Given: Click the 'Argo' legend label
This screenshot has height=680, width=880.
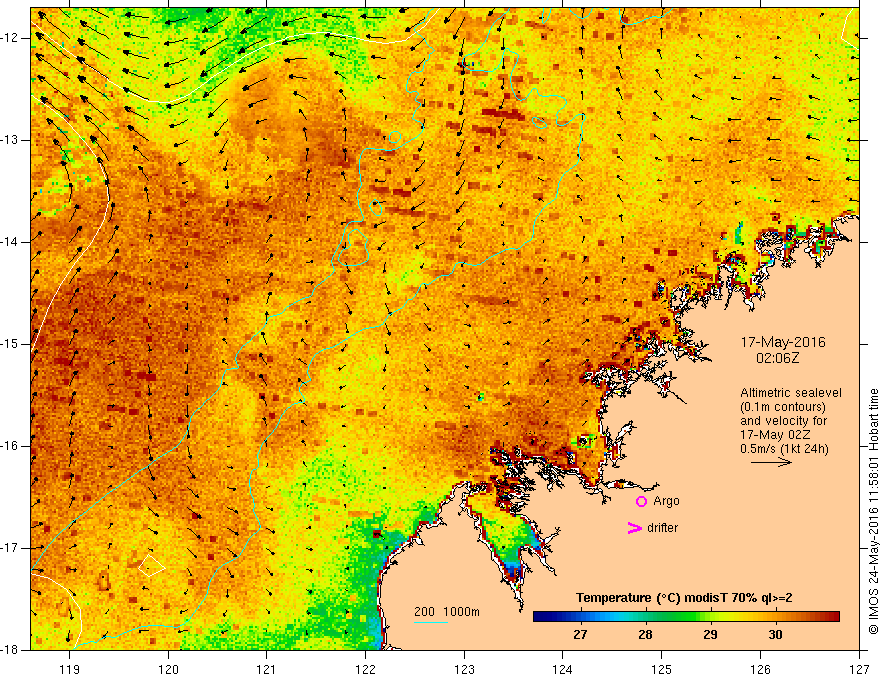Looking at the screenshot, I should [666, 501].
